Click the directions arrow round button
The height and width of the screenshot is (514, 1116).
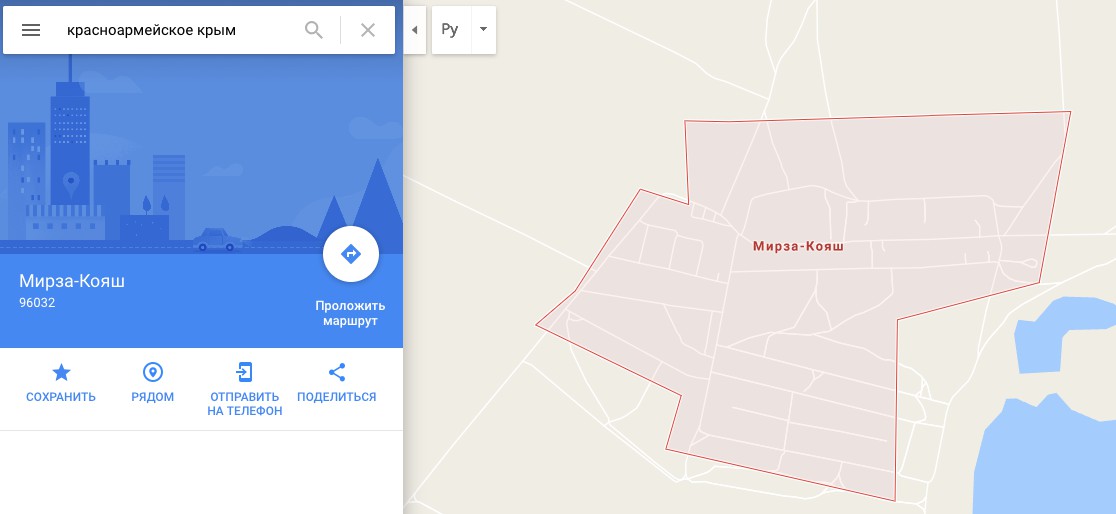click(351, 254)
